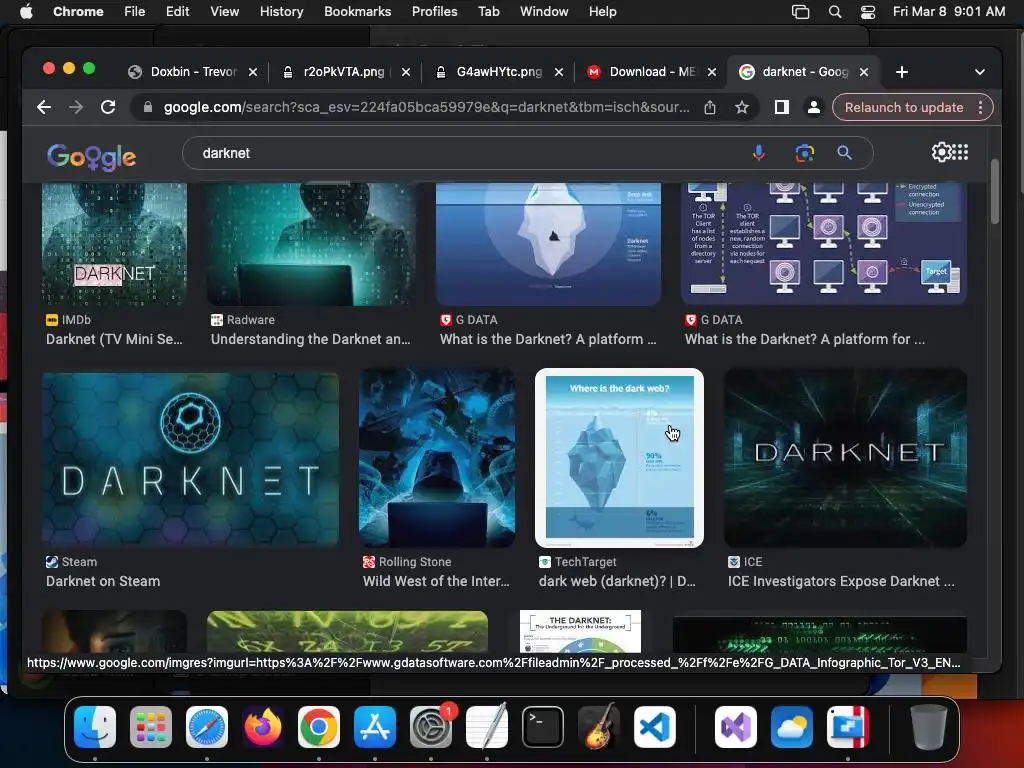The width and height of the screenshot is (1024, 768).
Task: Open the Trash in the Dock
Action: (x=929, y=727)
